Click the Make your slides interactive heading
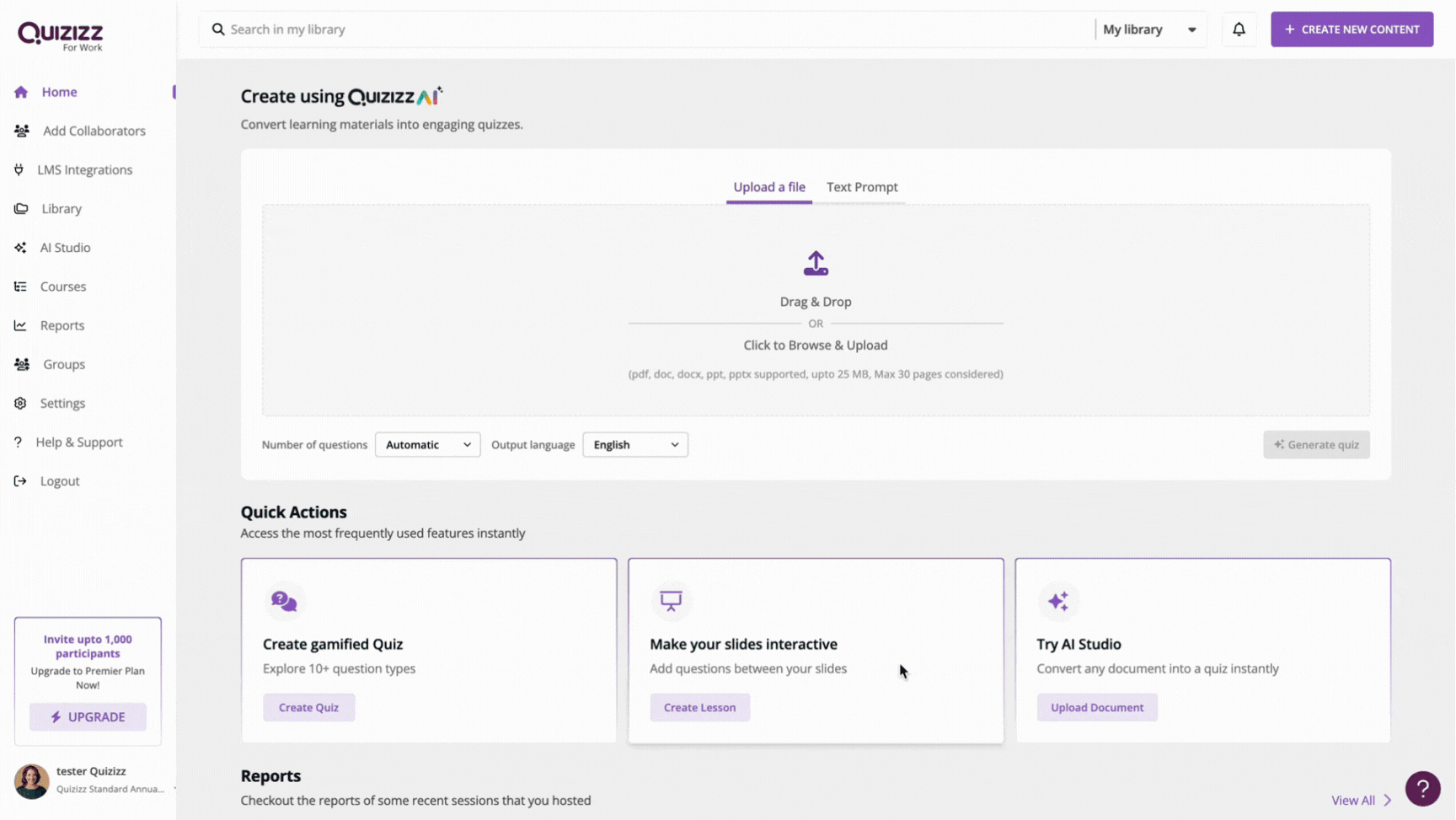1456x820 pixels. coord(743,644)
